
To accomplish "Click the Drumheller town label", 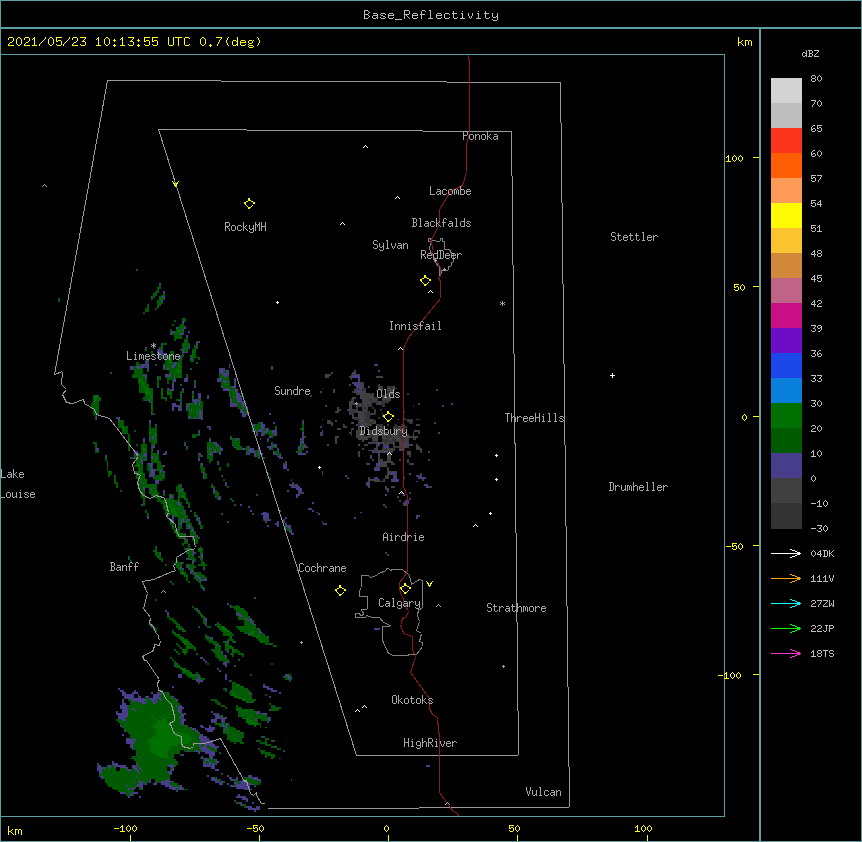I will click(x=638, y=487).
